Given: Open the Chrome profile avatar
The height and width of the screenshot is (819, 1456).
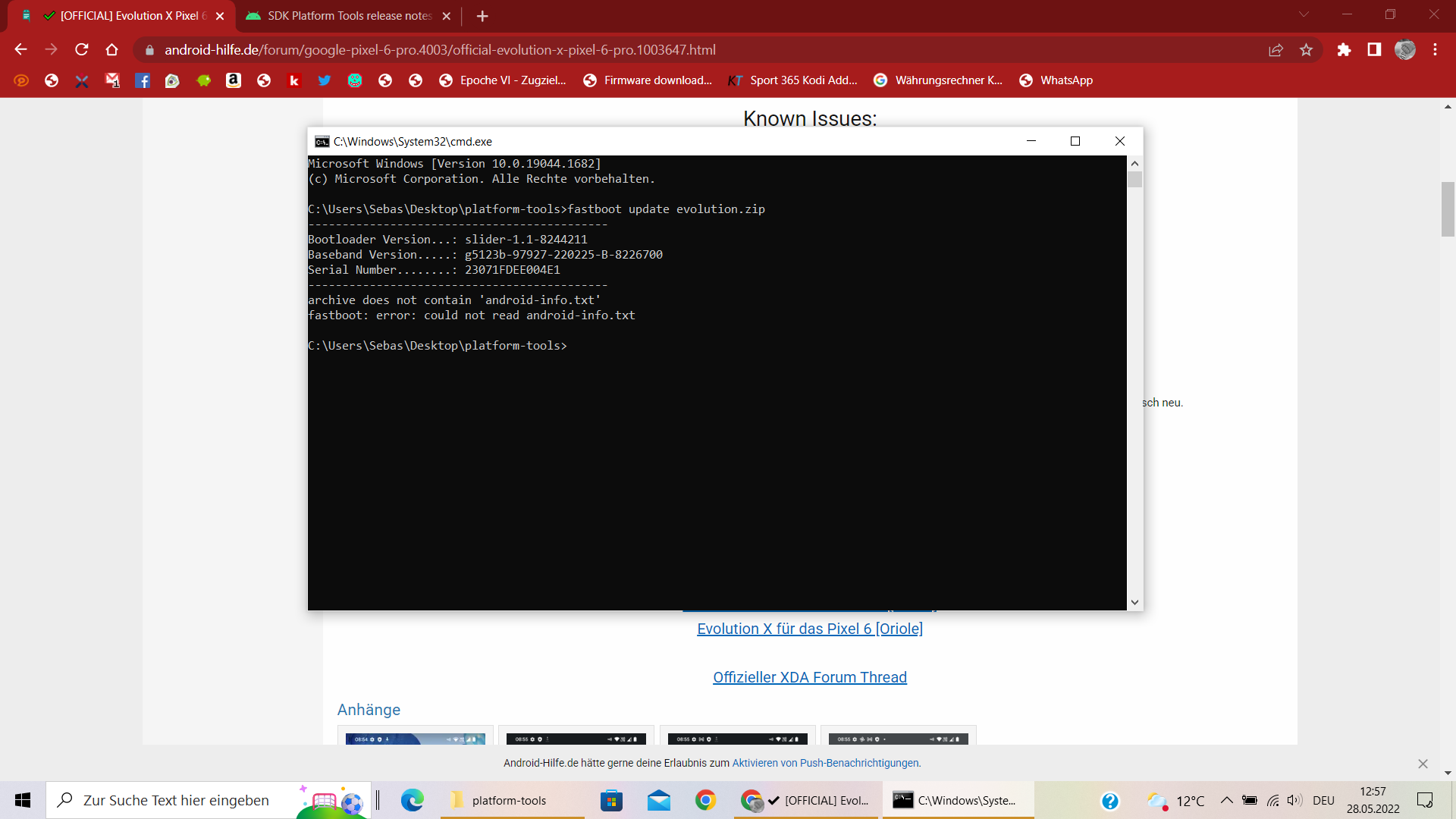Looking at the screenshot, I should [1405, 50].
